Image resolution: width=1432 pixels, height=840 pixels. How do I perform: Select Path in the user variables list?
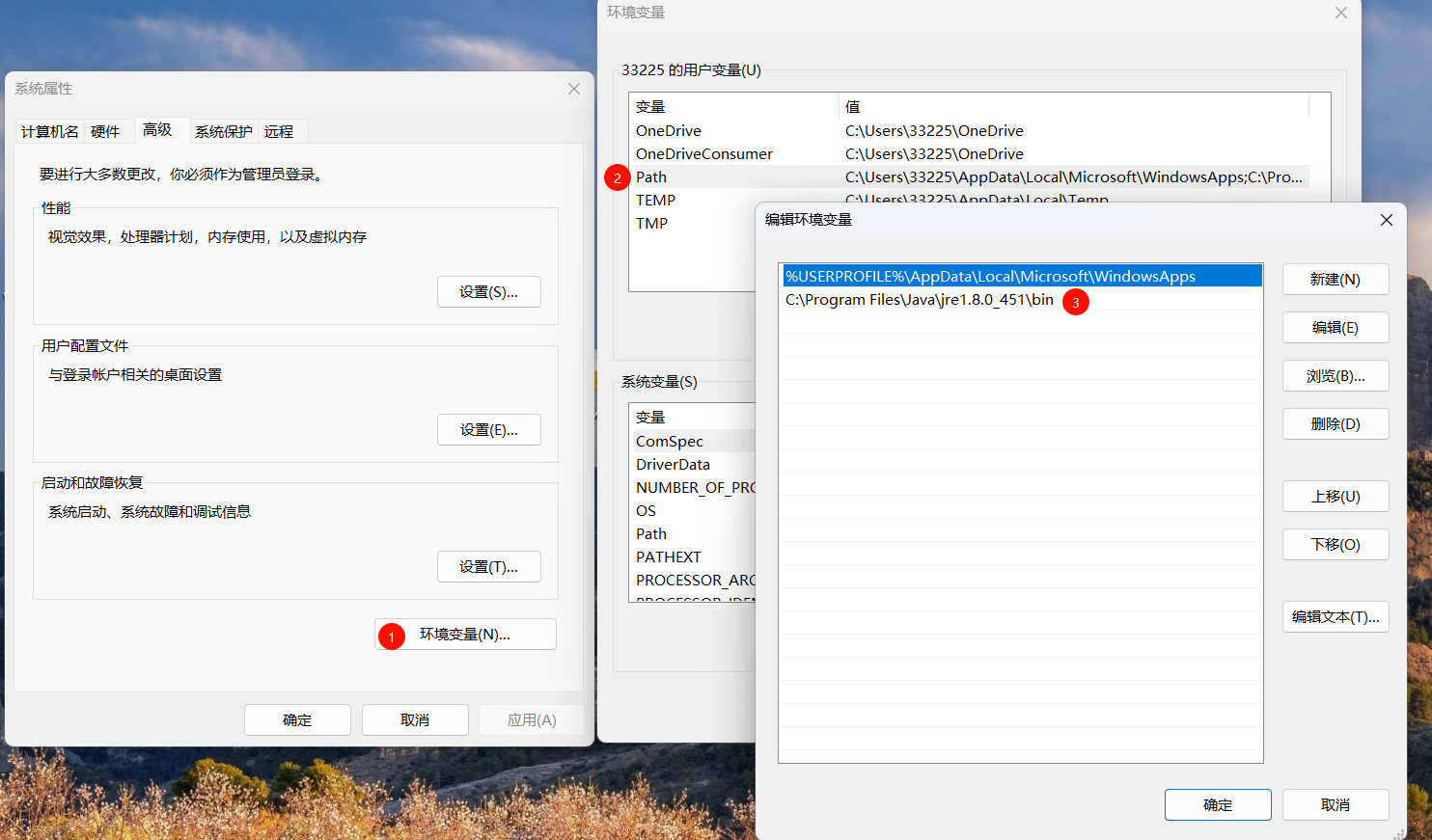[651, 177]
